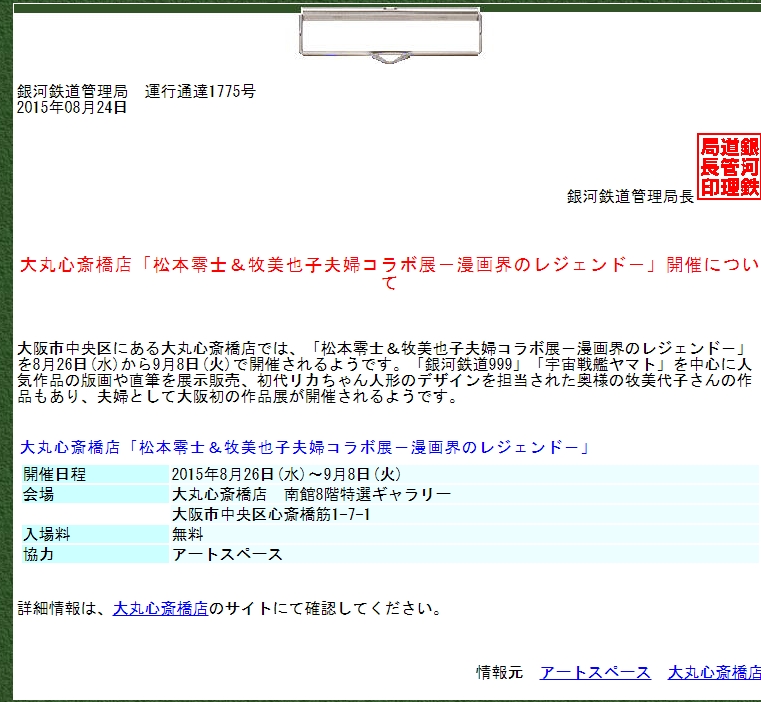Image resolution: width=761 pixels, height=702 pixels.
Task: Click the body paragraph starting 大阪市中央区にある
Action: pos(384,372)
